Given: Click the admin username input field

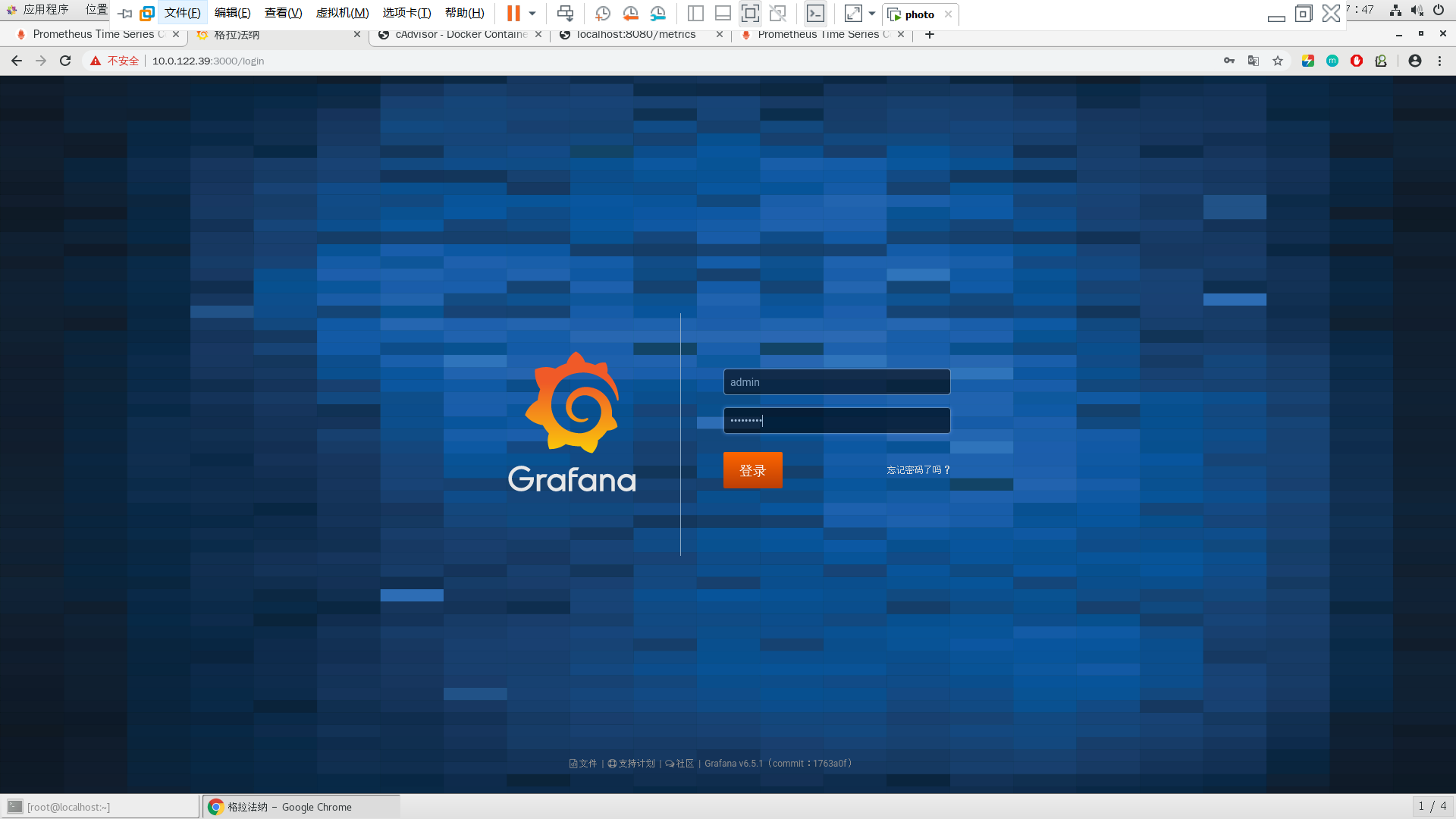Looking at the screenshot, I should pos(836,382).
